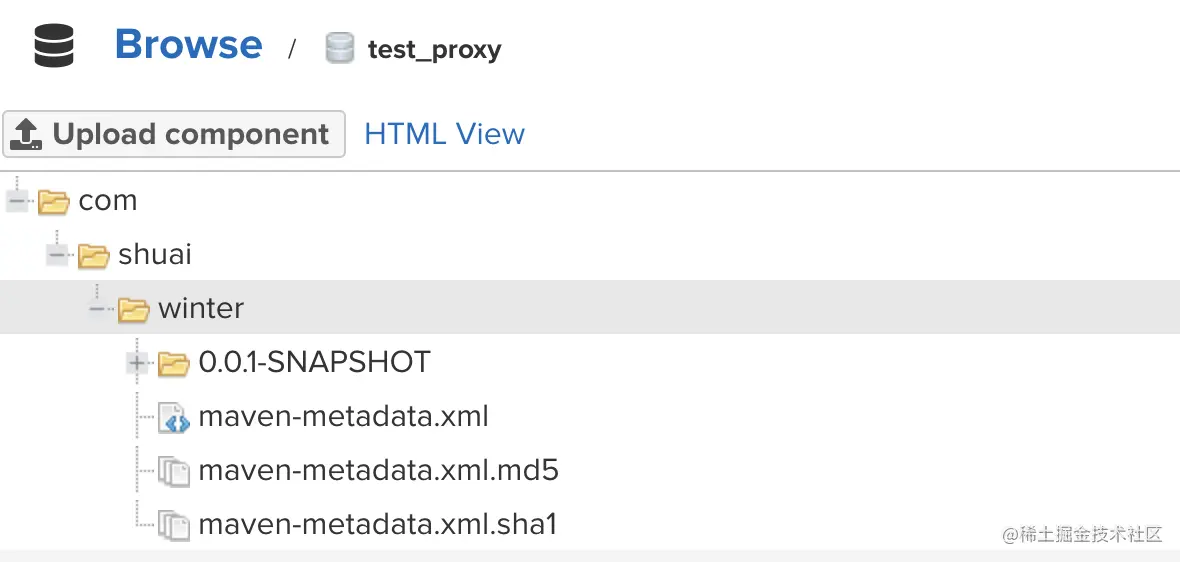Image resolution: width=1180 pixels, height=562 pixels.
Task: Collapse the winter tree node
Action: coord(97,310)
